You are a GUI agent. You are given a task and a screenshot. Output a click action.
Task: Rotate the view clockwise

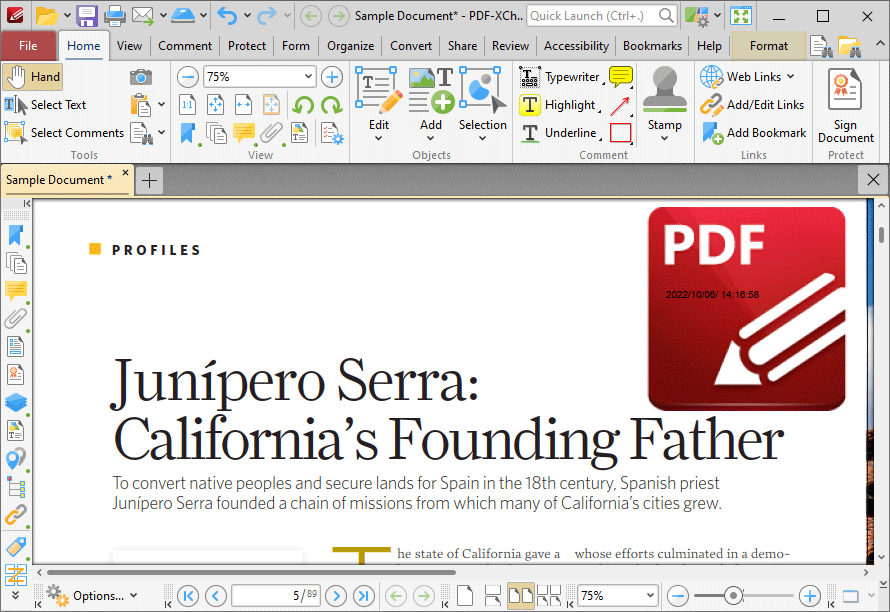331,105
